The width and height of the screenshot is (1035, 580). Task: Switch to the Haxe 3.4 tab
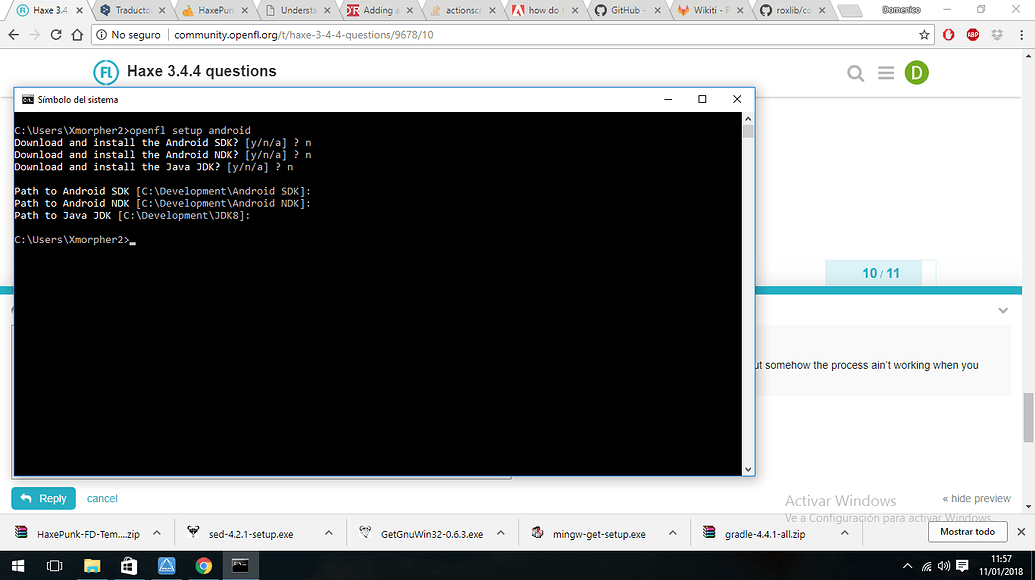[x=50, y=11]
